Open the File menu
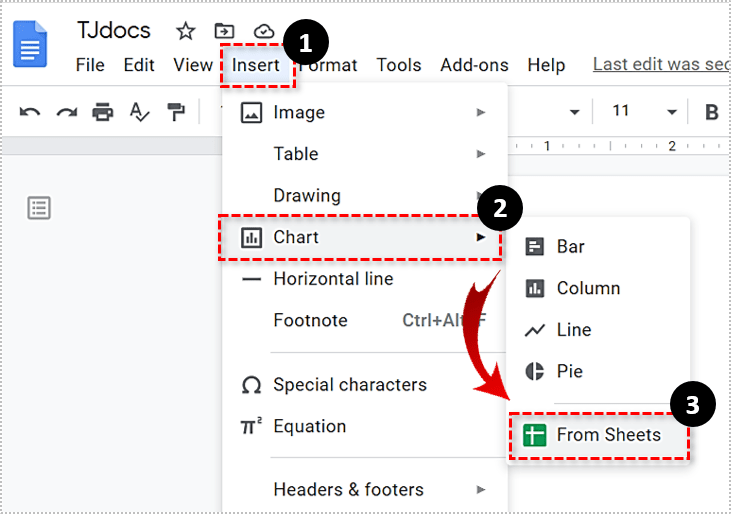 tap(90, 65)
